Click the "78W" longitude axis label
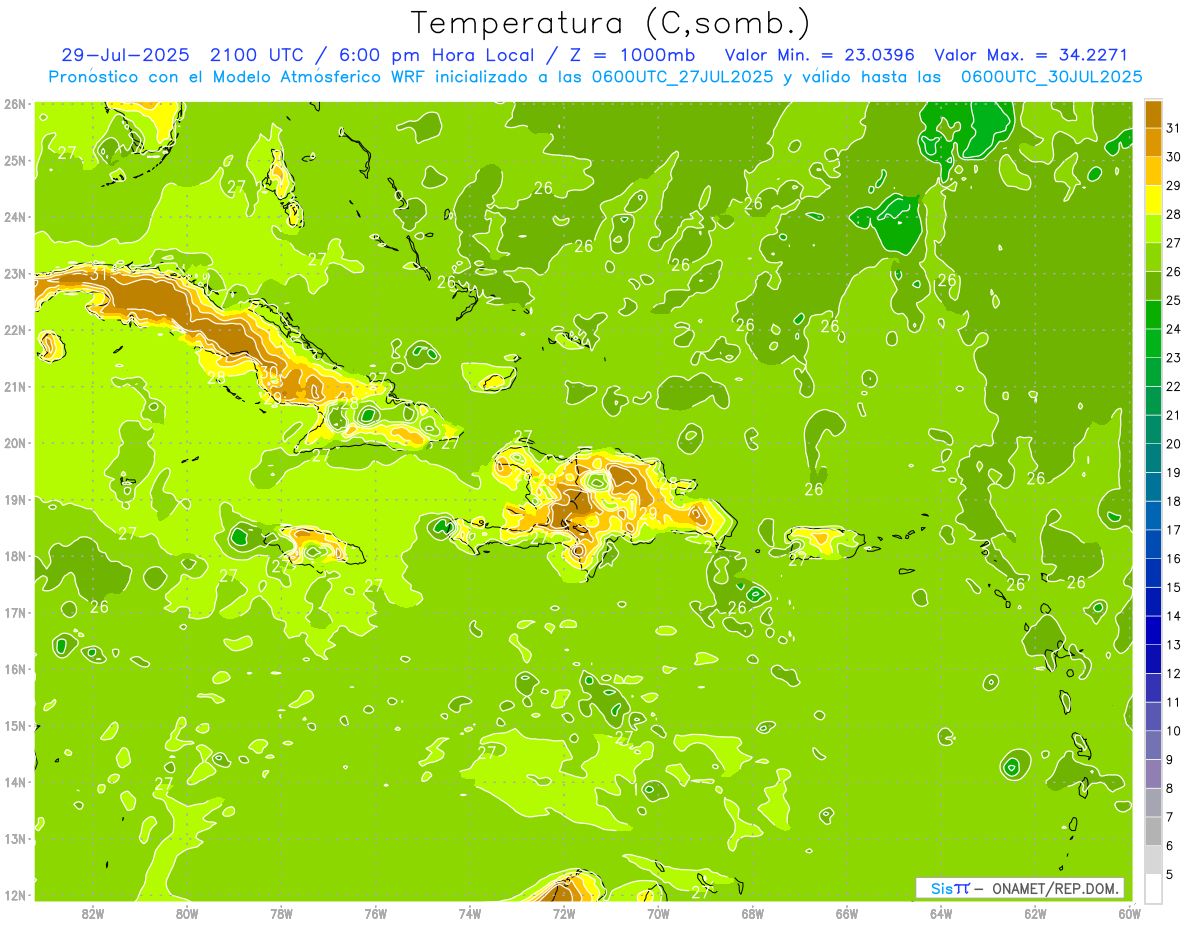 point(281,913)
